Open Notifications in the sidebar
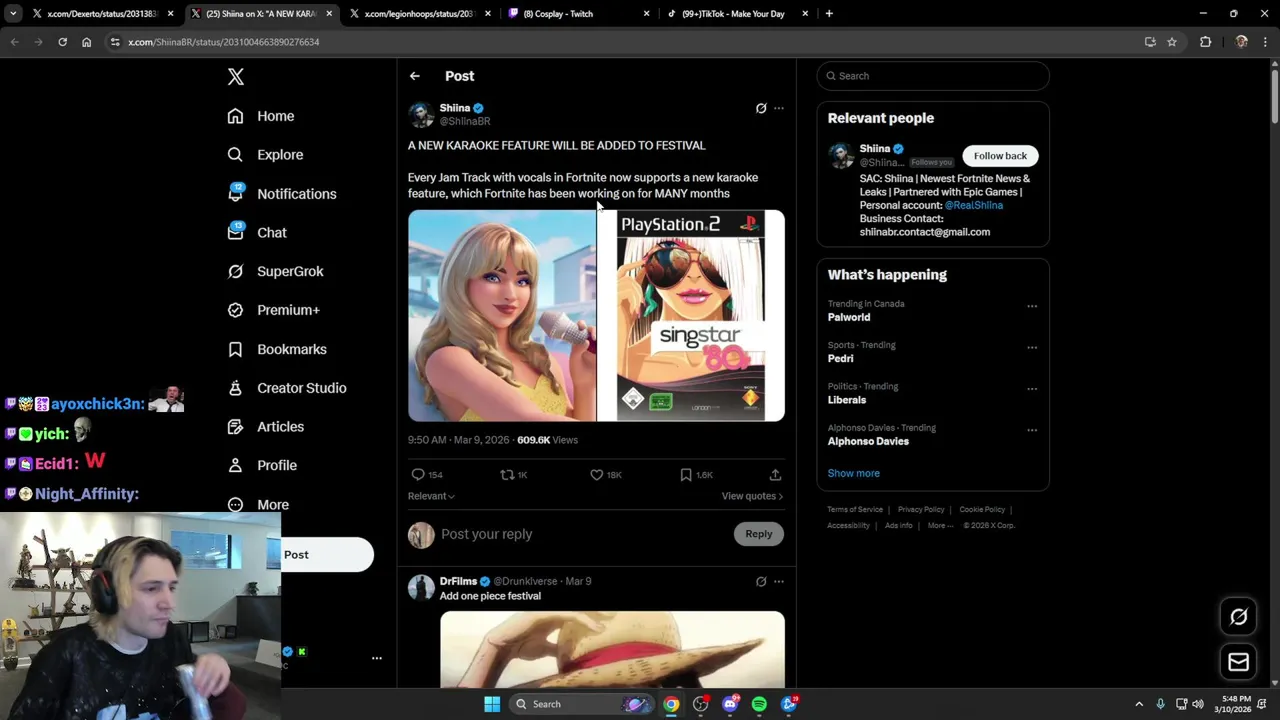This screenshot has width=1280, height=720. pyautogui.click(x=281, y=194)
